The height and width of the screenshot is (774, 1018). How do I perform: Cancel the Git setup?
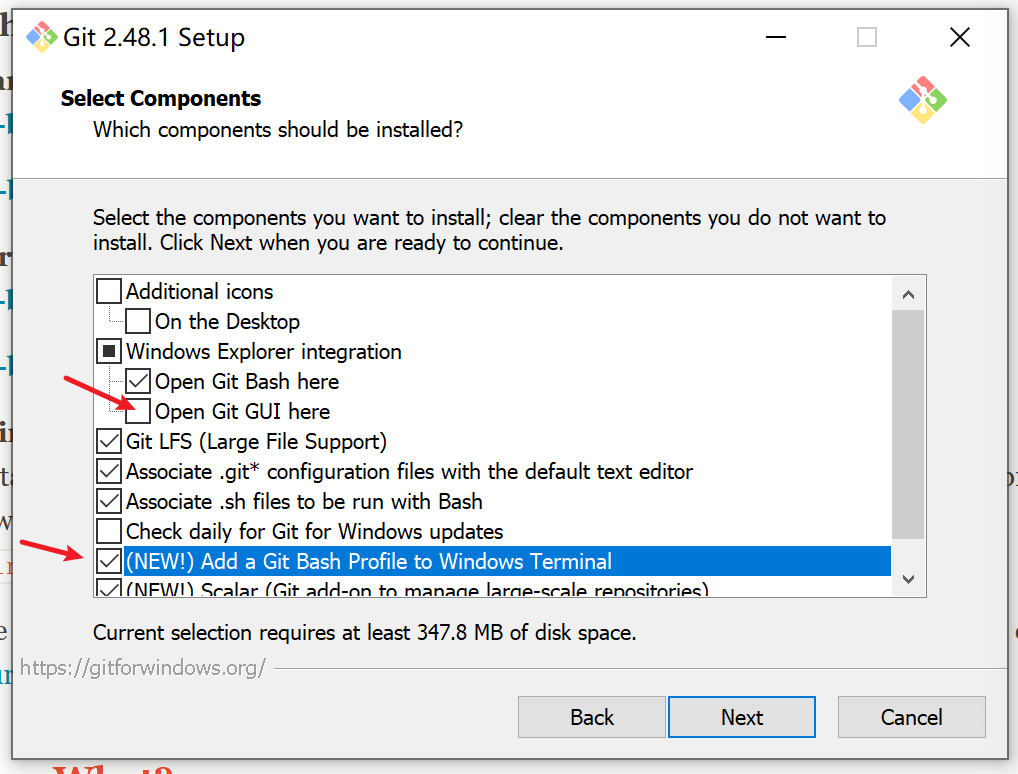coord(912,717)
